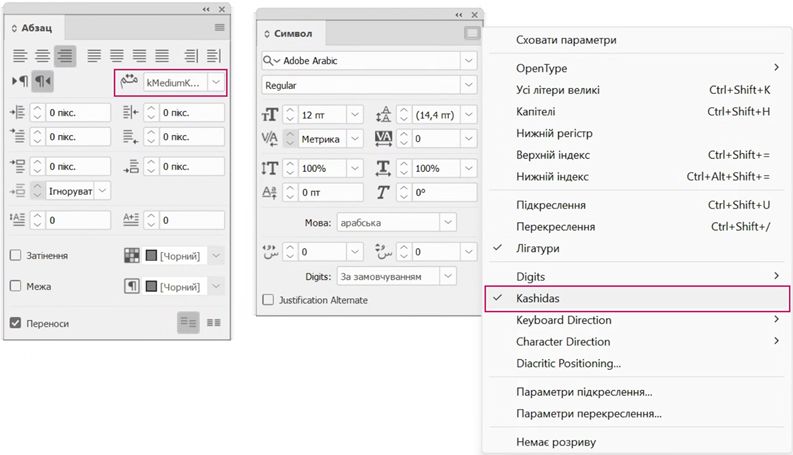Open the Keyboard Direction submenu

point(636,320)
